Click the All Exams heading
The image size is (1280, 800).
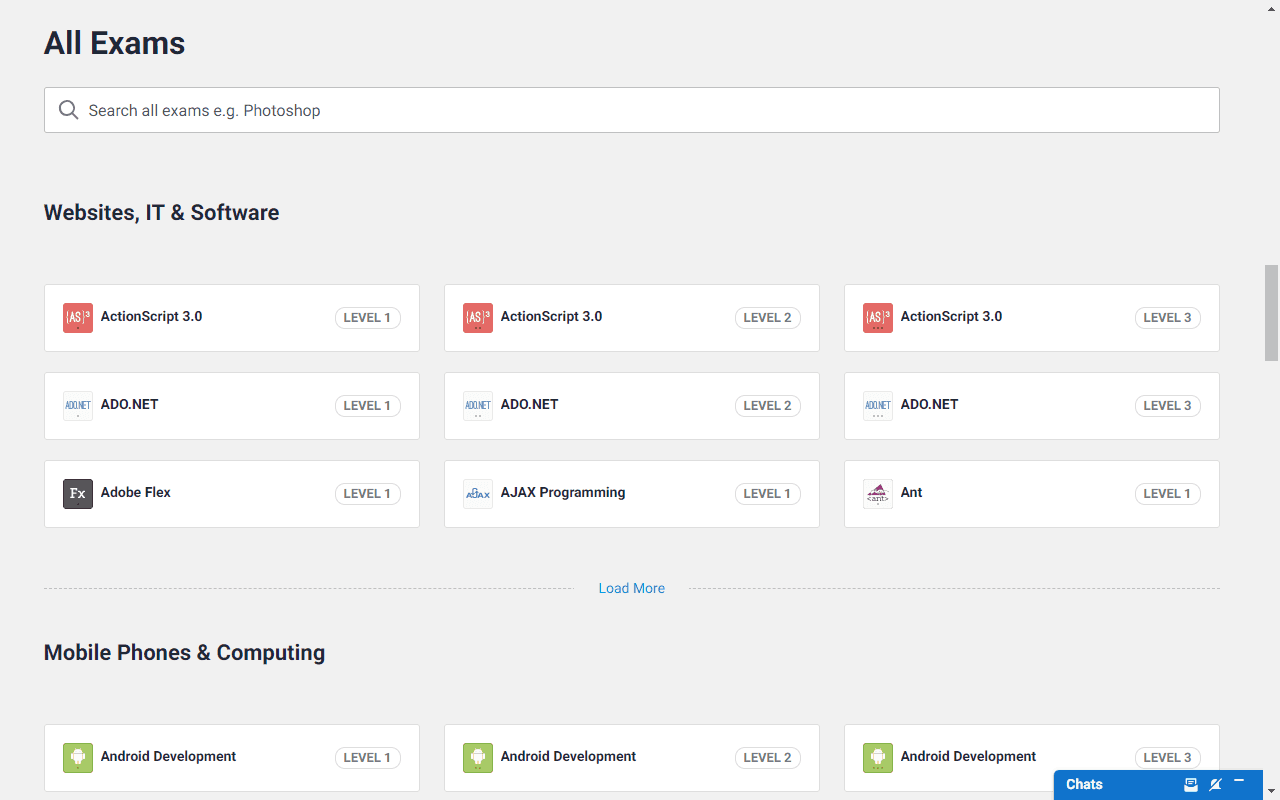pyautogui.click(x=115, y=43)
